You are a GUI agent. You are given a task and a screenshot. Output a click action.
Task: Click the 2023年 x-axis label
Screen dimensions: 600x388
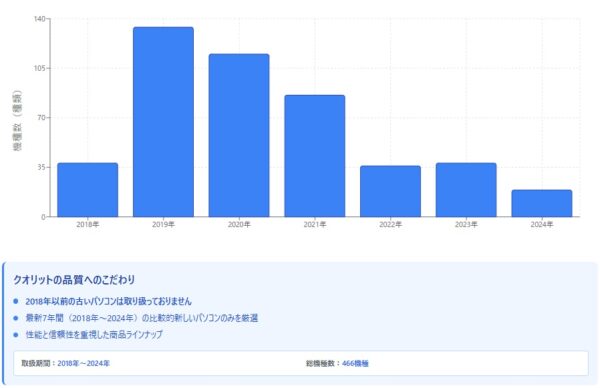(x=466, y=225)
